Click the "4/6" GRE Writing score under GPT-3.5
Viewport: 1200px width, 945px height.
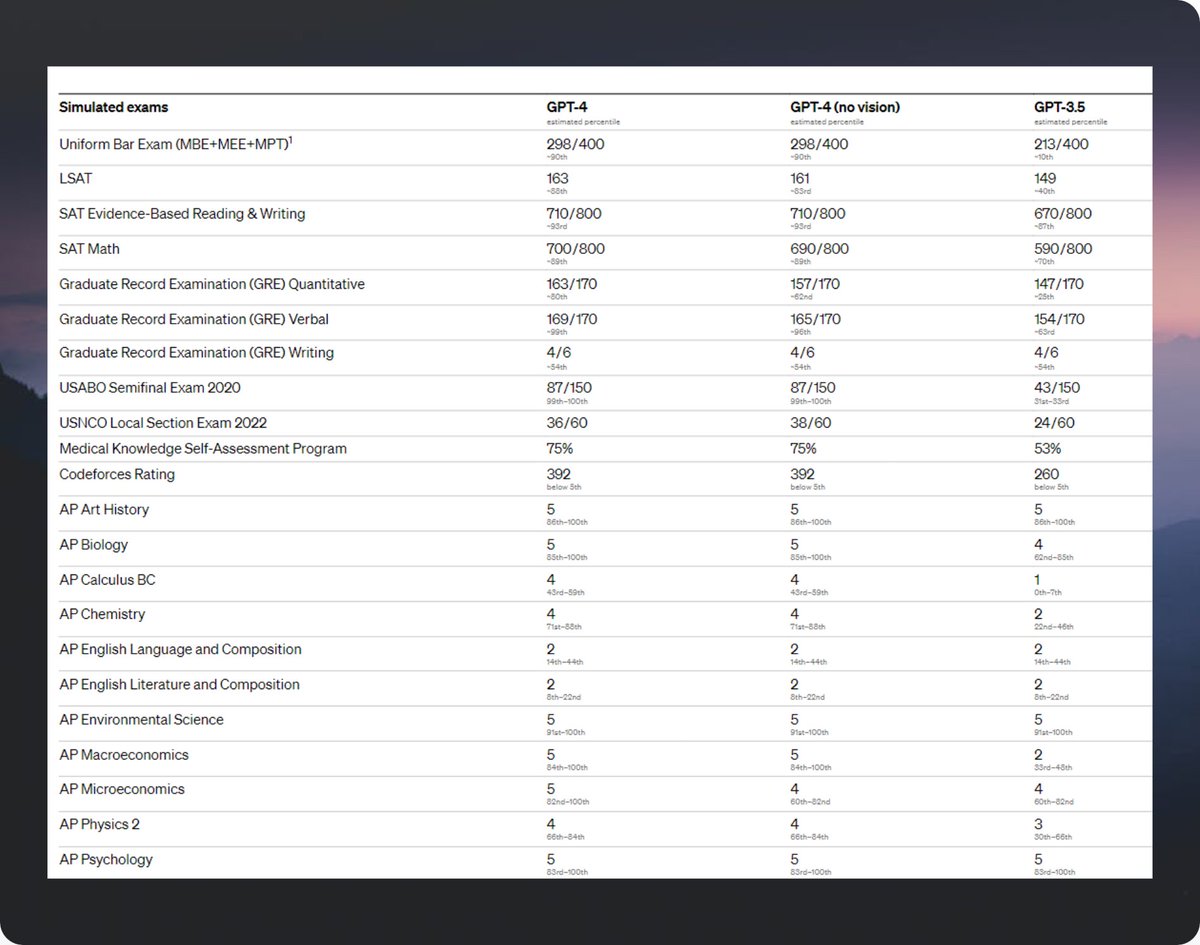[x=1046, y=353]
